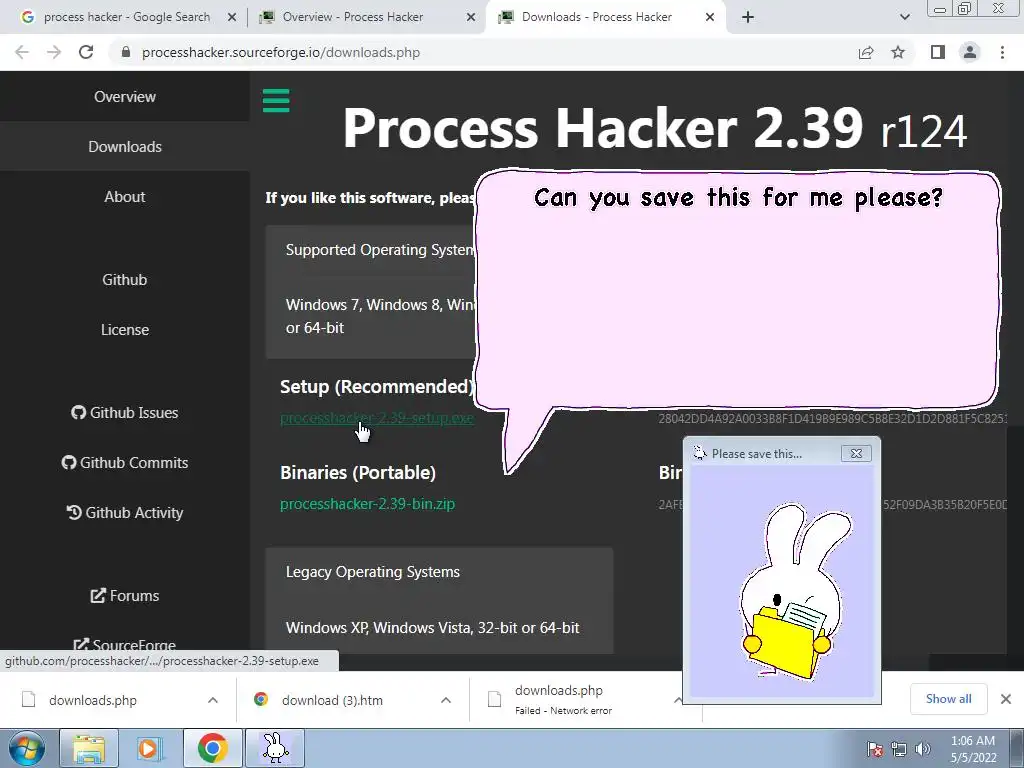
Task: Close the 'Please save this...' popup
Action: [x=856, y=453]
